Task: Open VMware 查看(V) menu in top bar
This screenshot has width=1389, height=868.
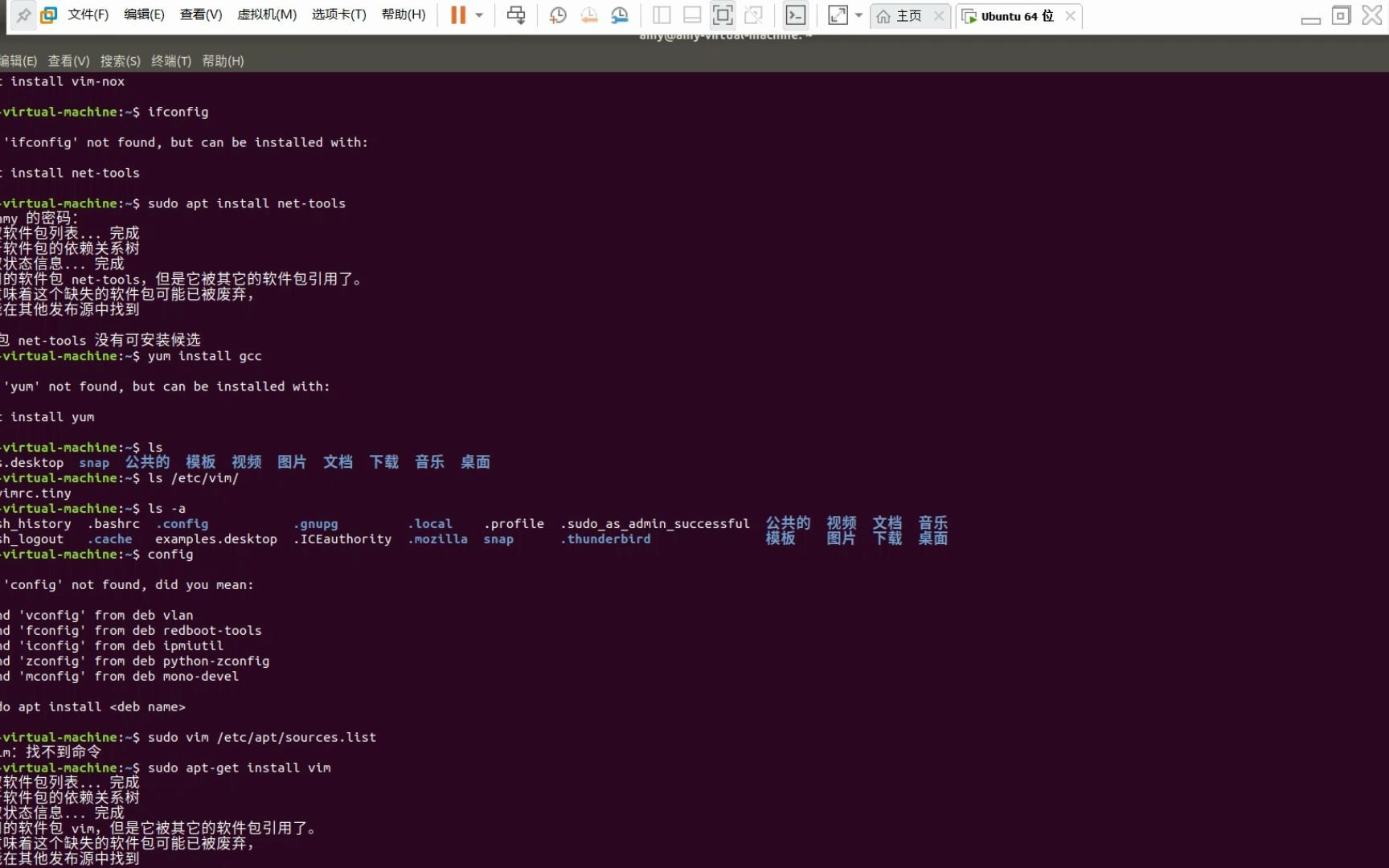Action: tap(201, 15)
